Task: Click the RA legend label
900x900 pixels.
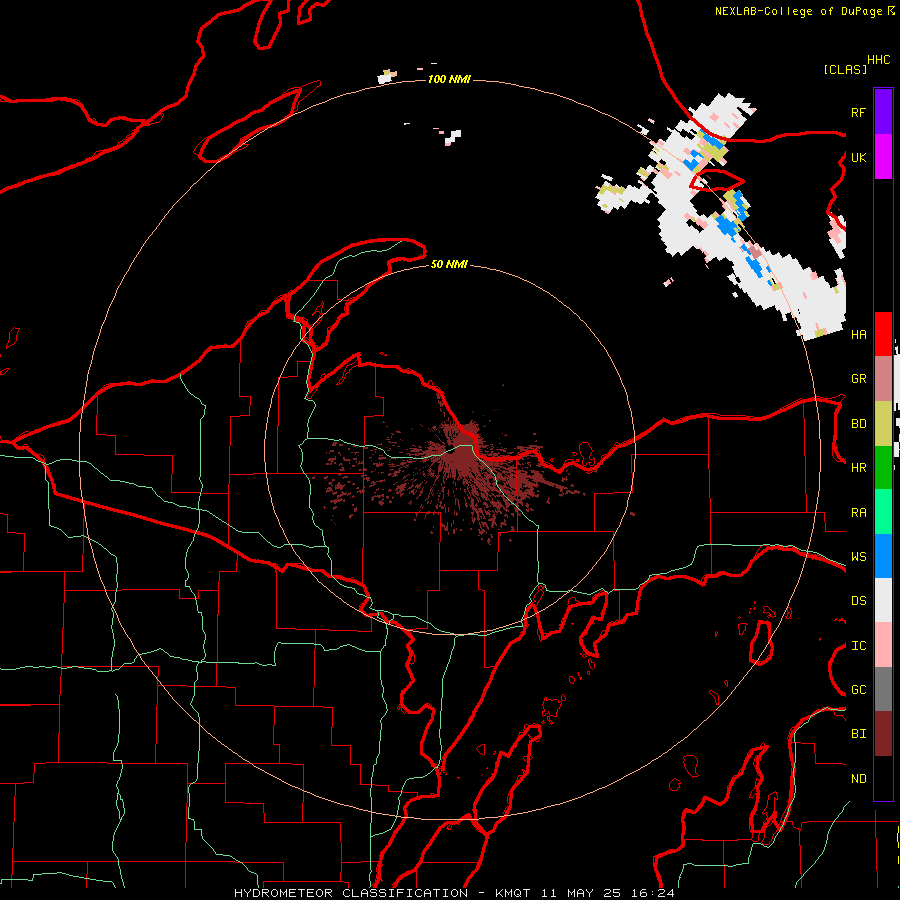Action: (858, 513)
